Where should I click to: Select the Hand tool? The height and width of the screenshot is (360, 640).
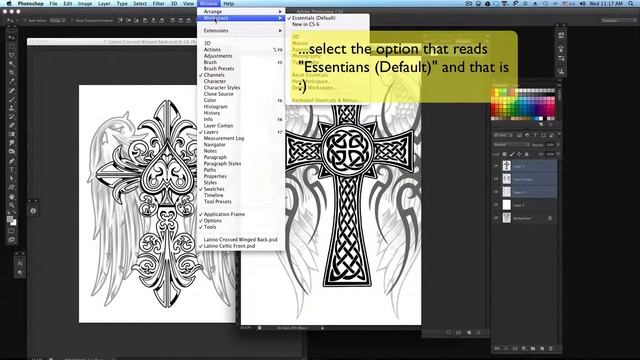coord(12,196)
